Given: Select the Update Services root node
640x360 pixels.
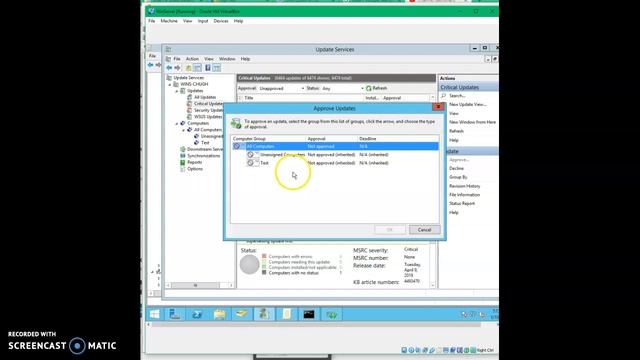Looking at the screenshot, I should pyautogui.click(x=189, y=78).
